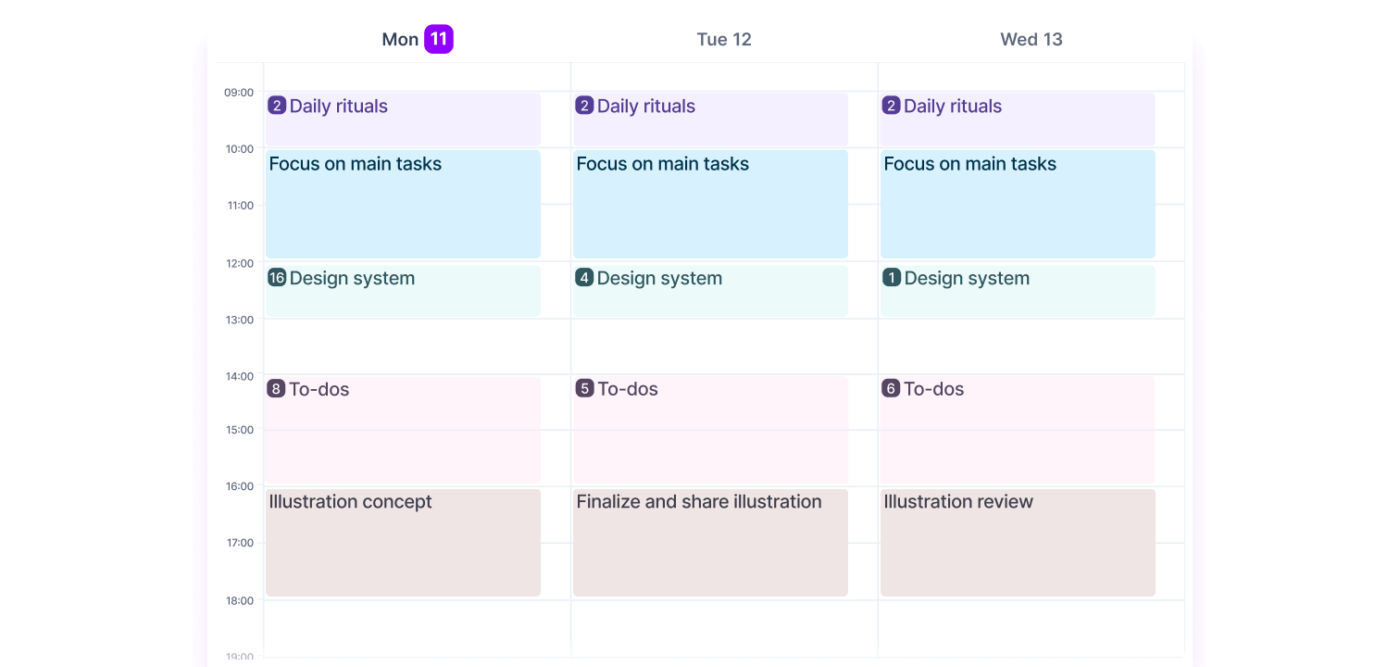Open Monday's Focus on main tasks block

click(403, 205)
